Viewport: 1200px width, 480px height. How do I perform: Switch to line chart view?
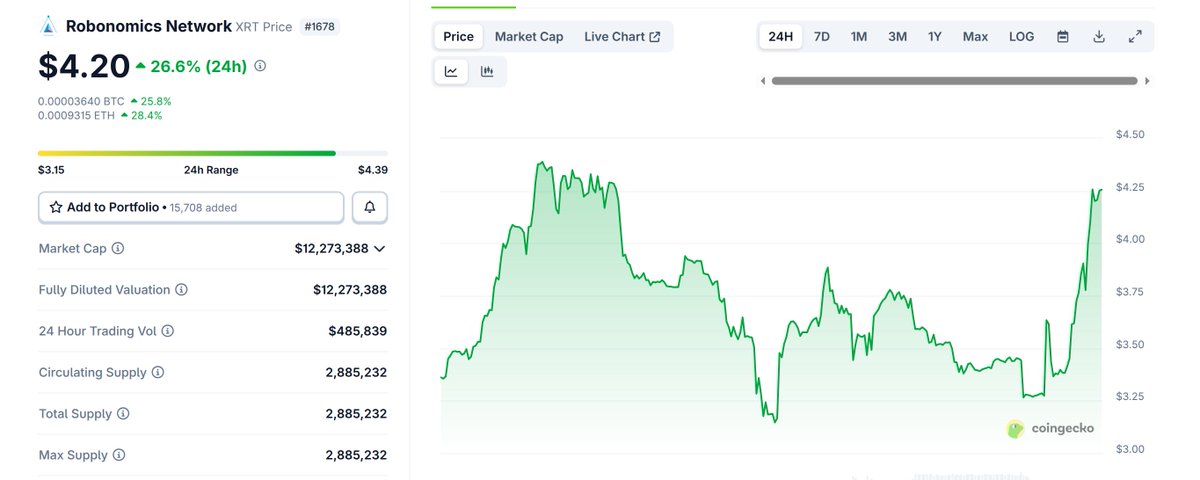pos(451,71)
